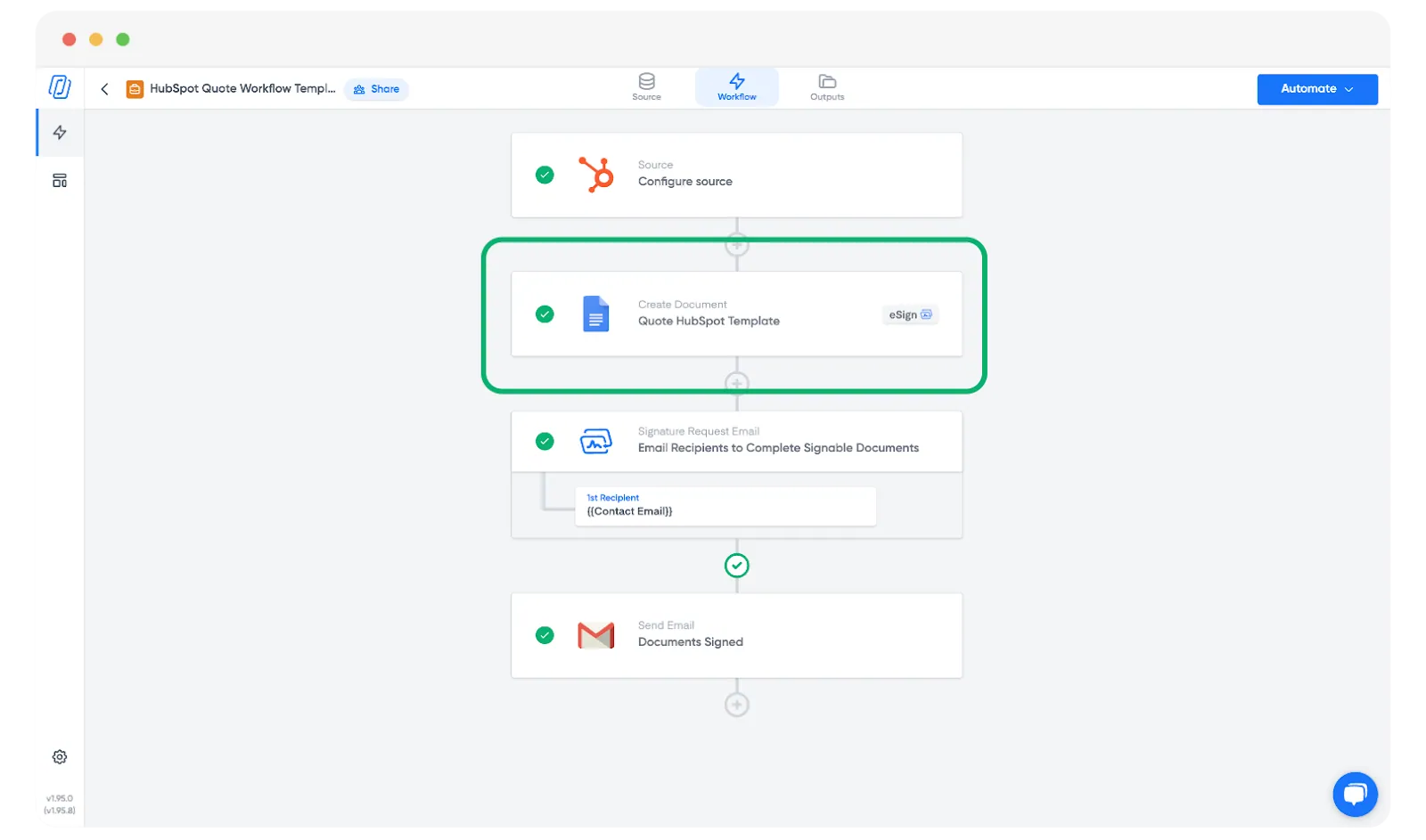Open the workflows lightning icon in sidebar
This screenshot has height=840, width=1426.
(x=60, y=133)
